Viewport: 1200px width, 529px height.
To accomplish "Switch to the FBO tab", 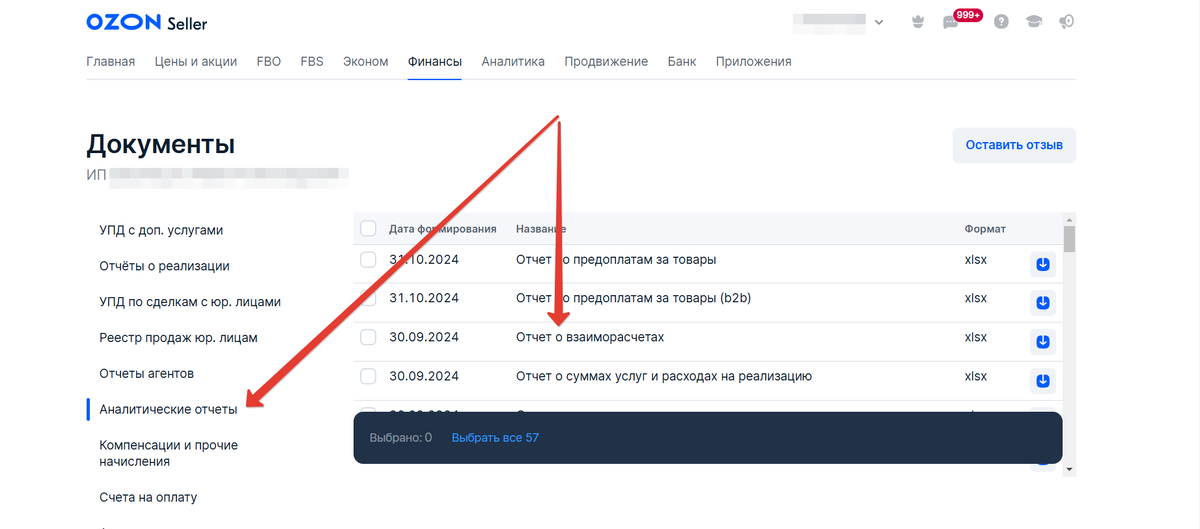I will [x=269, y=61].
